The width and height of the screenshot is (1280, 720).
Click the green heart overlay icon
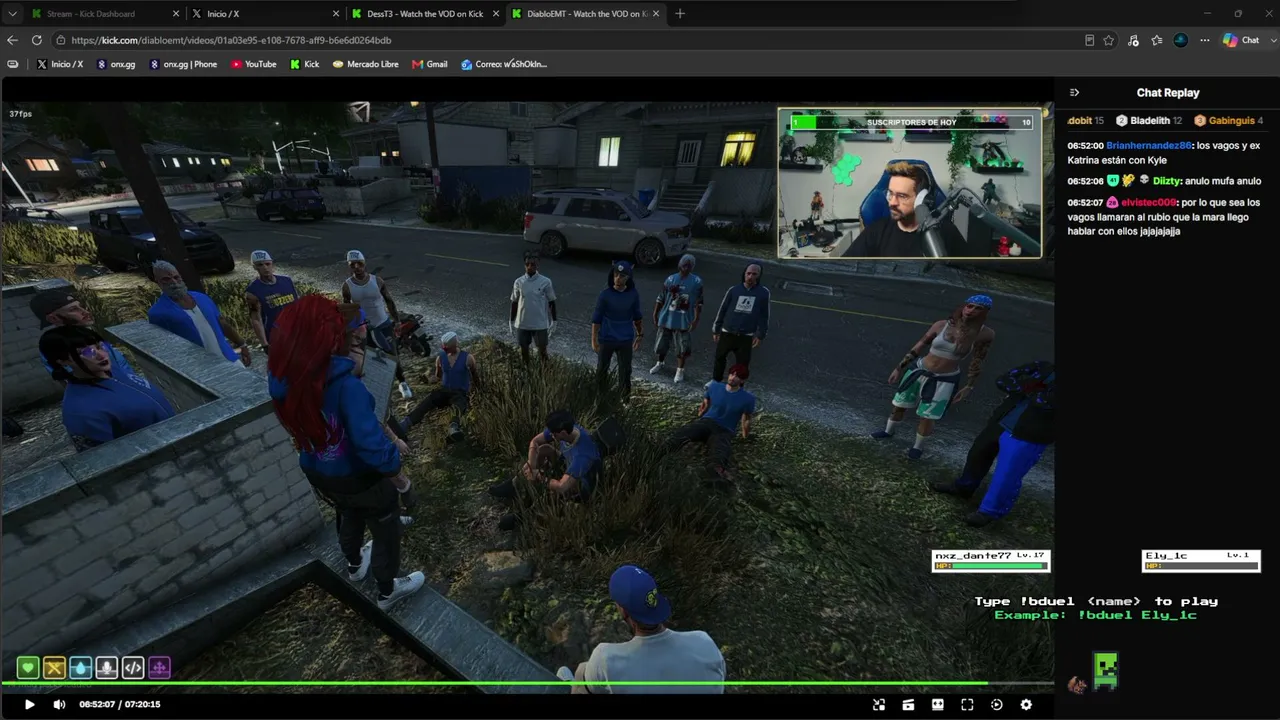click(28, 668)
